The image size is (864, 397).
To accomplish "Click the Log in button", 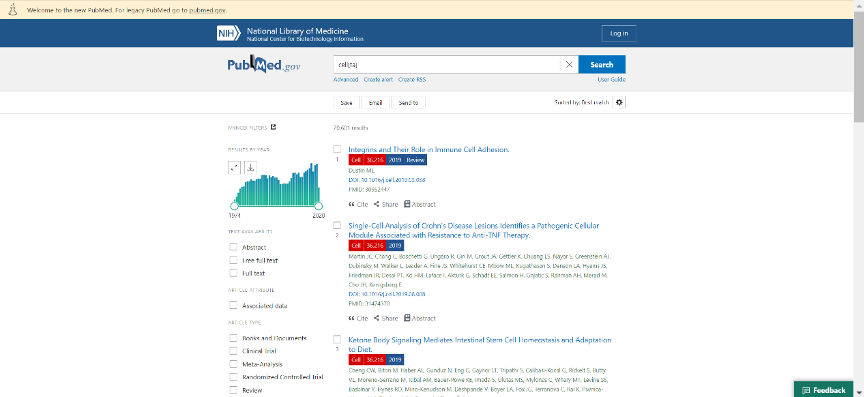I will coord(619,33).
